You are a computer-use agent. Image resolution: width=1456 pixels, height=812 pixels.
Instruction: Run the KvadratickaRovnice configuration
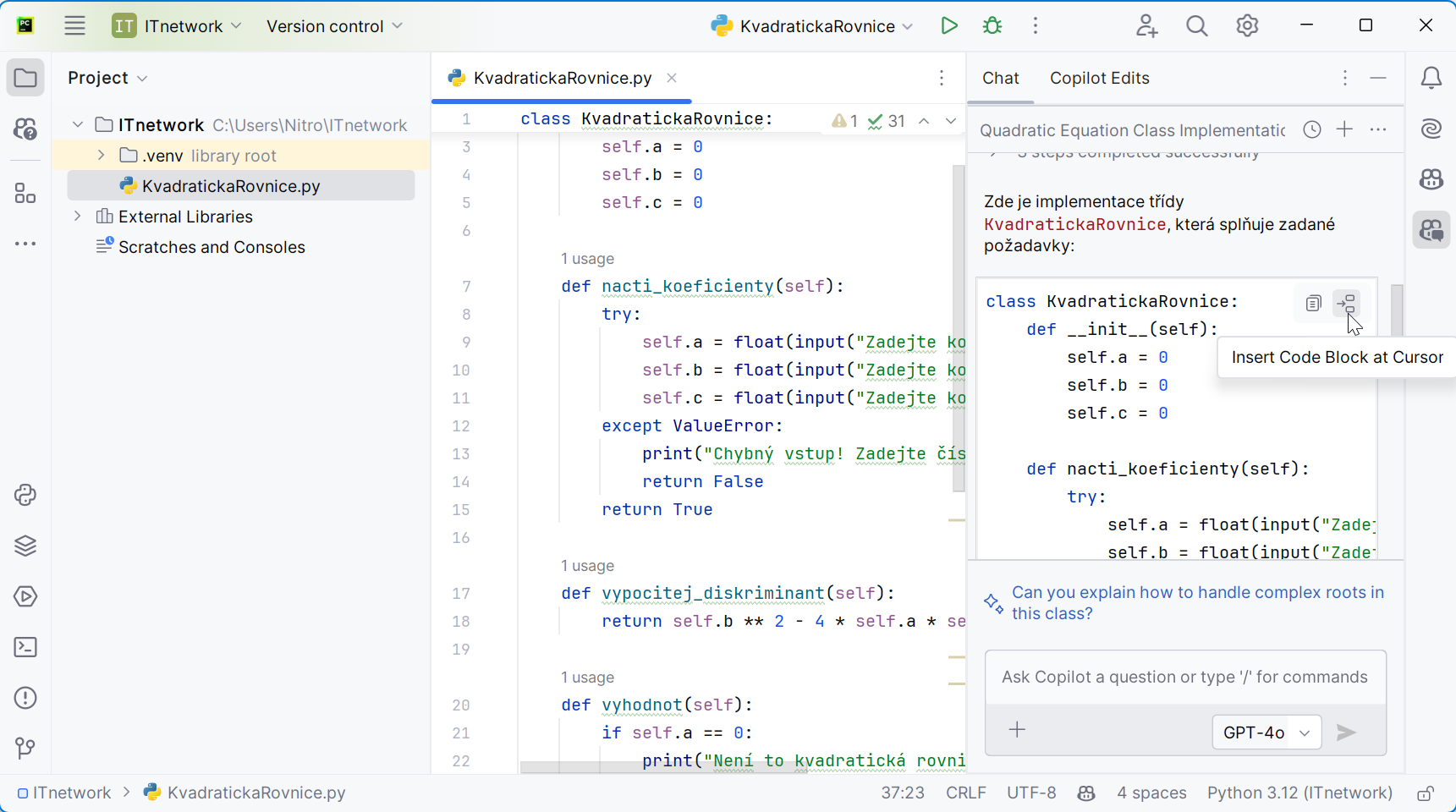[948, 26]
